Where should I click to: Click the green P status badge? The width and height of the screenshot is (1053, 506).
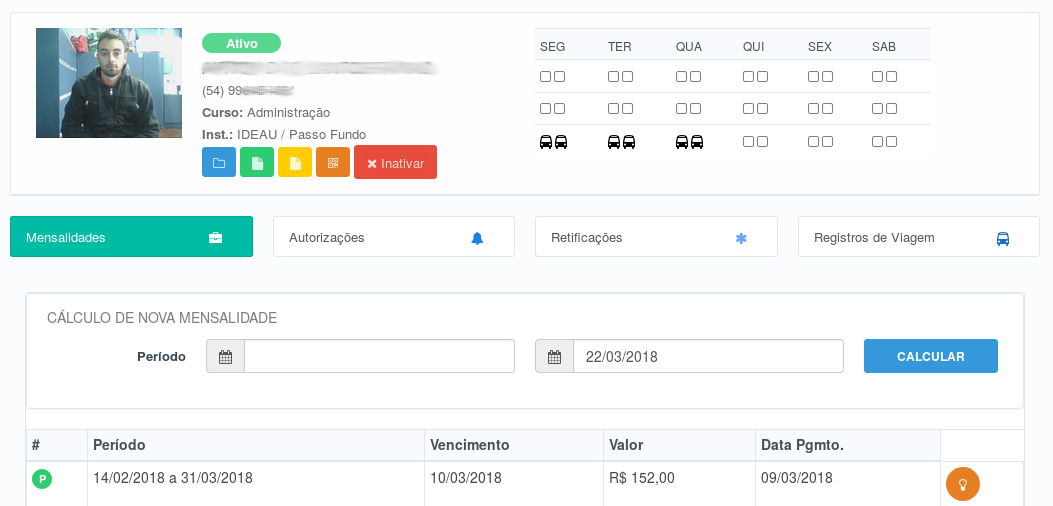pos(42,480)
